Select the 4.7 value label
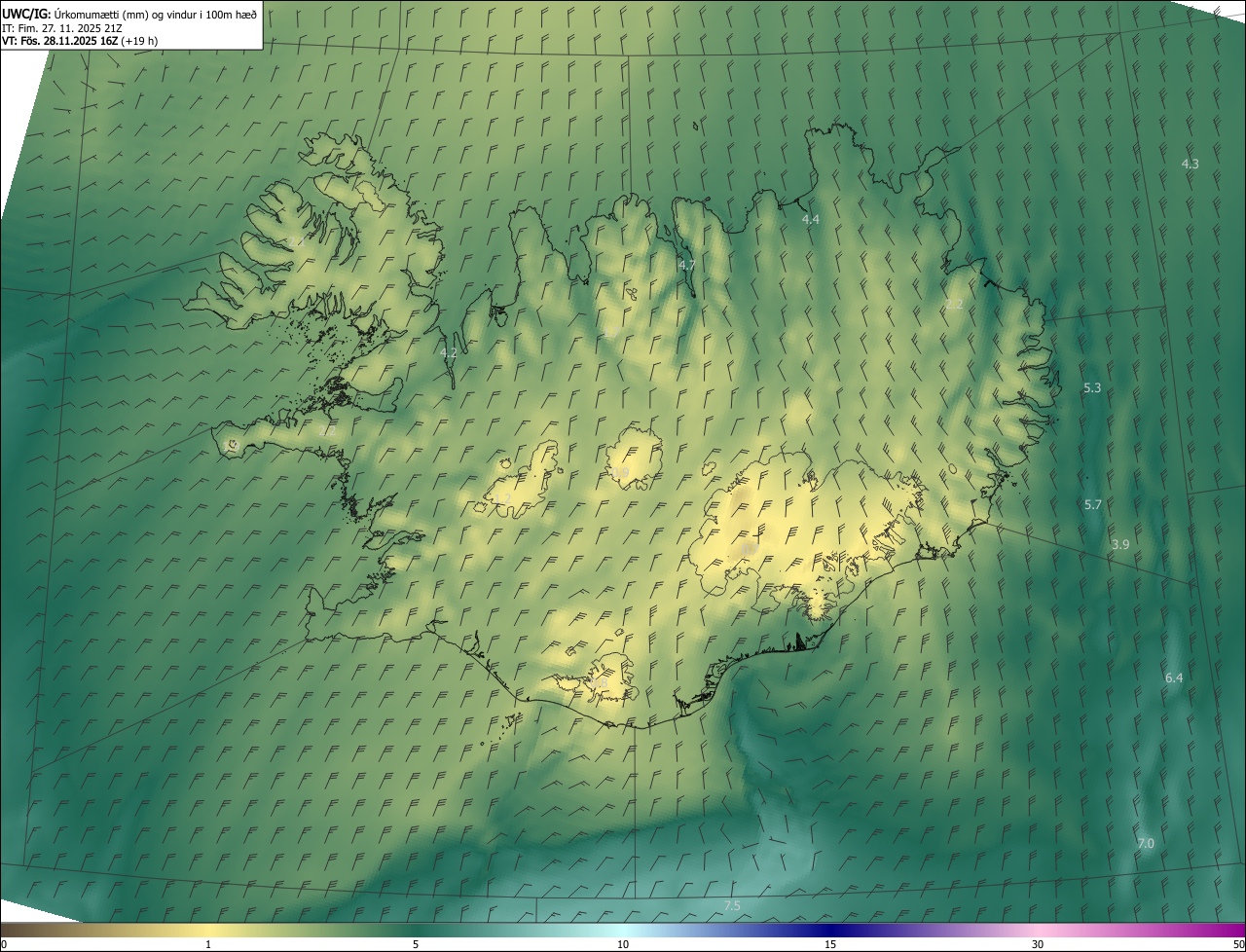This screenshot has height=952, width=1246. [x=686, y=265]
